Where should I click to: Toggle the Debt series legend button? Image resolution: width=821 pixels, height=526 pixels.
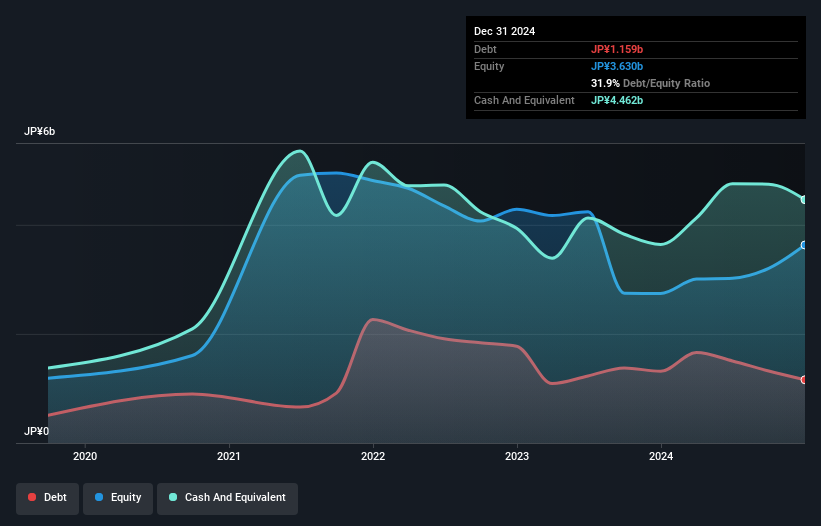click(48, 498)
